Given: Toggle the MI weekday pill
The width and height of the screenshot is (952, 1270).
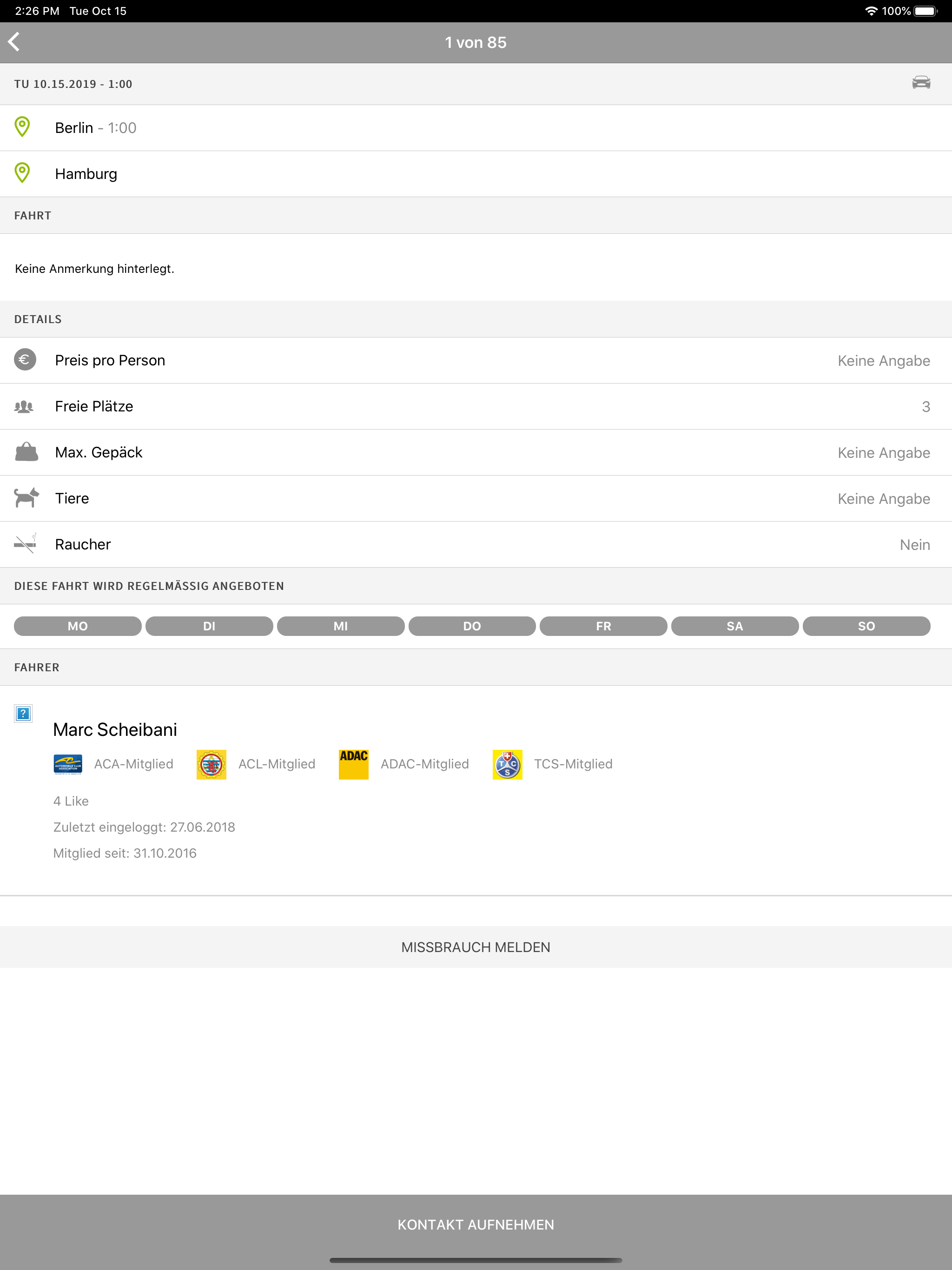Looking at the screenshot, I should [340, 626].
